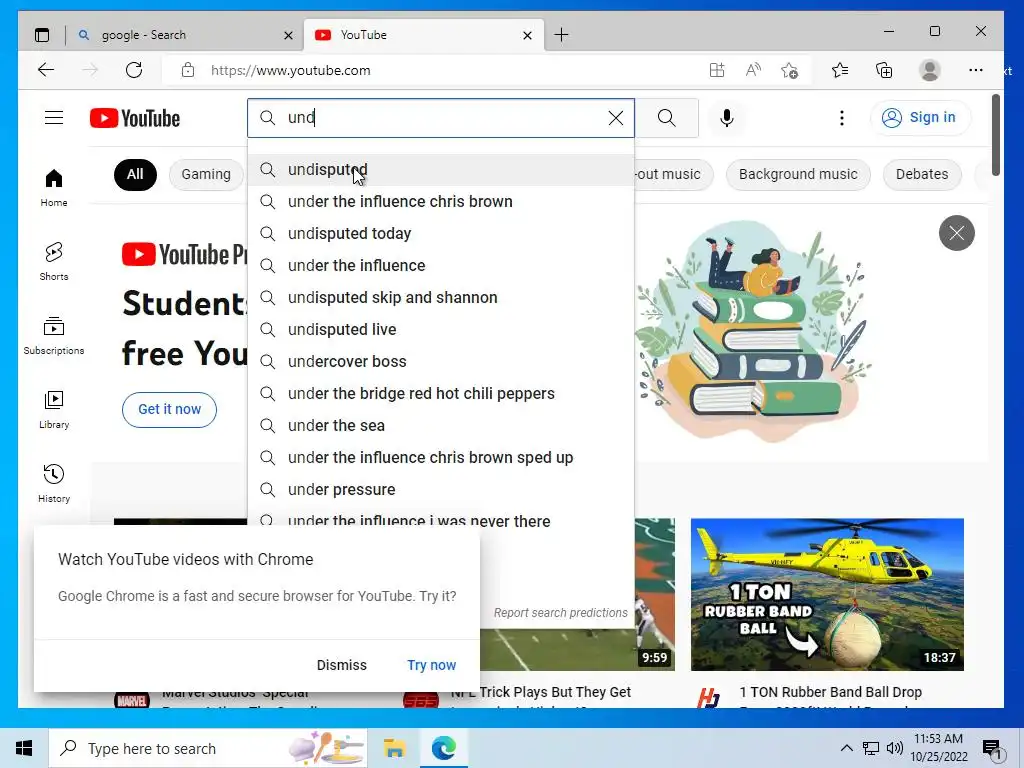Click Try now in Chrome popup

(431, 665)
